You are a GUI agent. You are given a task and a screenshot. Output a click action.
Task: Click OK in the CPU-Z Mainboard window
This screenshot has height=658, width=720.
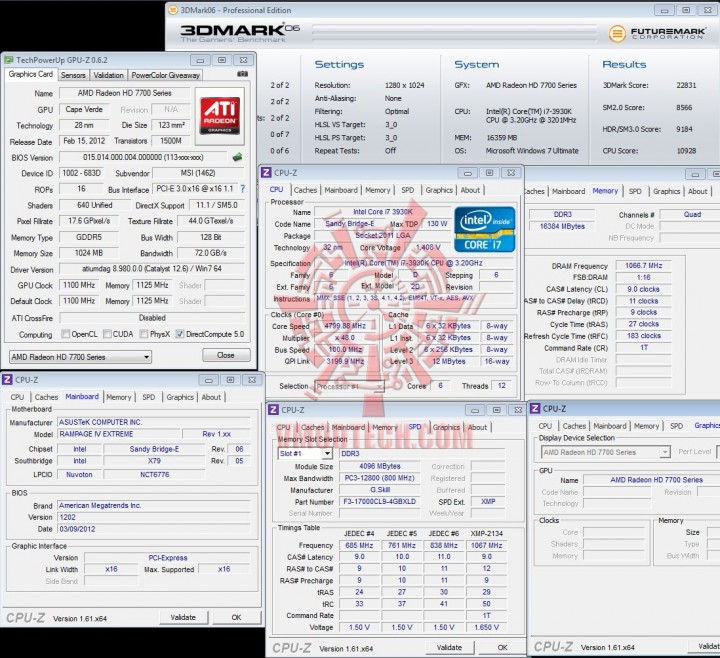[x=236, y=618]
